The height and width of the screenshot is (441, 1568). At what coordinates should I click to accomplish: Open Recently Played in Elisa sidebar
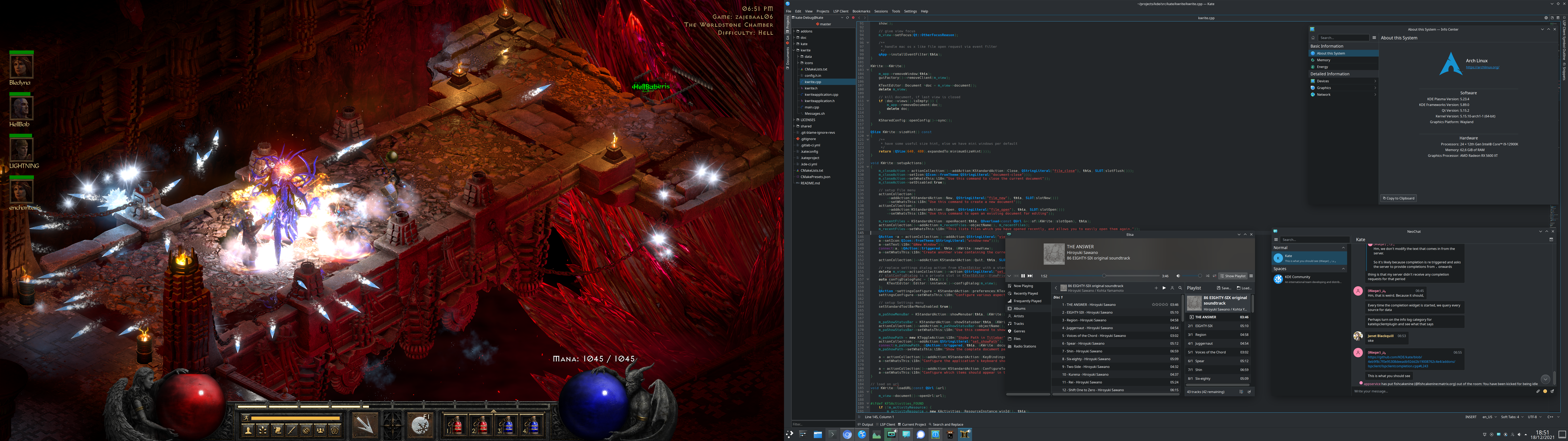point(1028,294)
